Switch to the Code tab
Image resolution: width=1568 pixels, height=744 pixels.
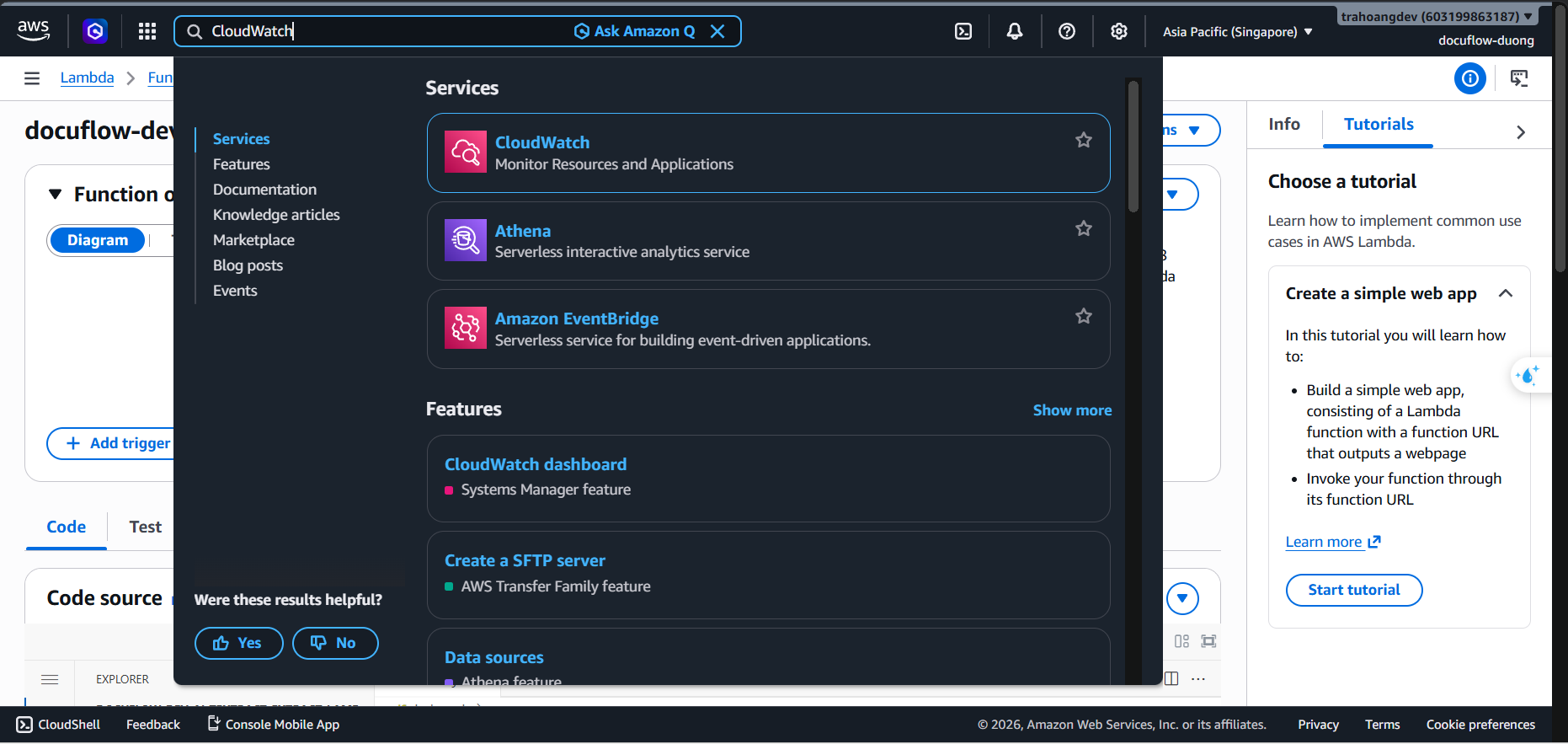[x=67, y=527]
